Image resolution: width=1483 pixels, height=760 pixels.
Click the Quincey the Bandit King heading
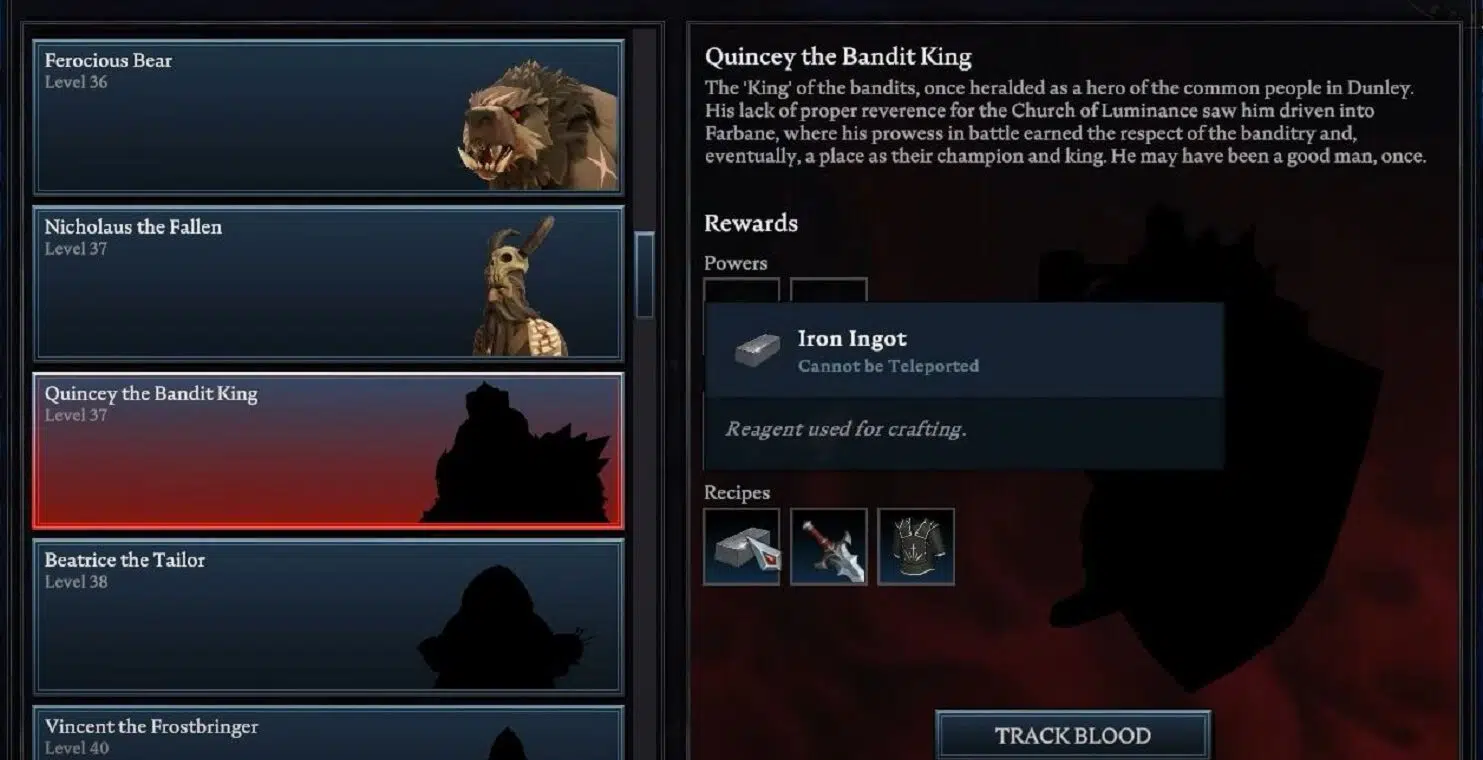[x=838, y=57]
